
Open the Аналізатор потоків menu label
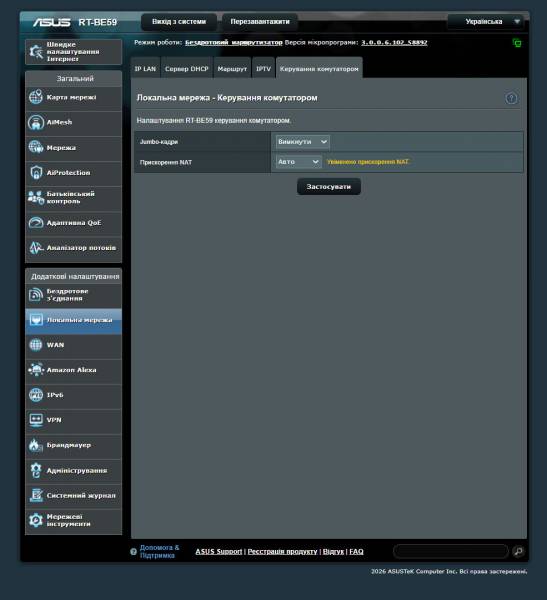(81, 248)
